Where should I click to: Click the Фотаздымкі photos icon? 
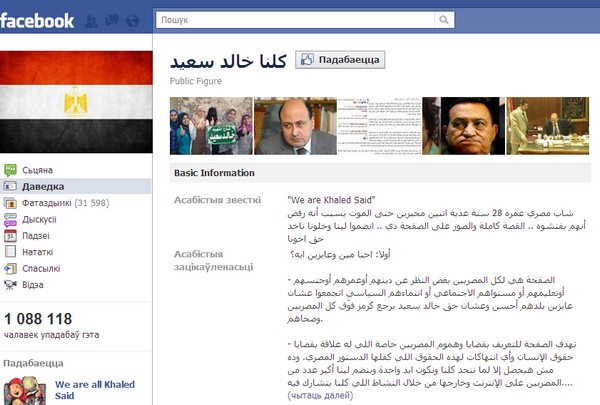pyautogui.click(x=10, y=203)
